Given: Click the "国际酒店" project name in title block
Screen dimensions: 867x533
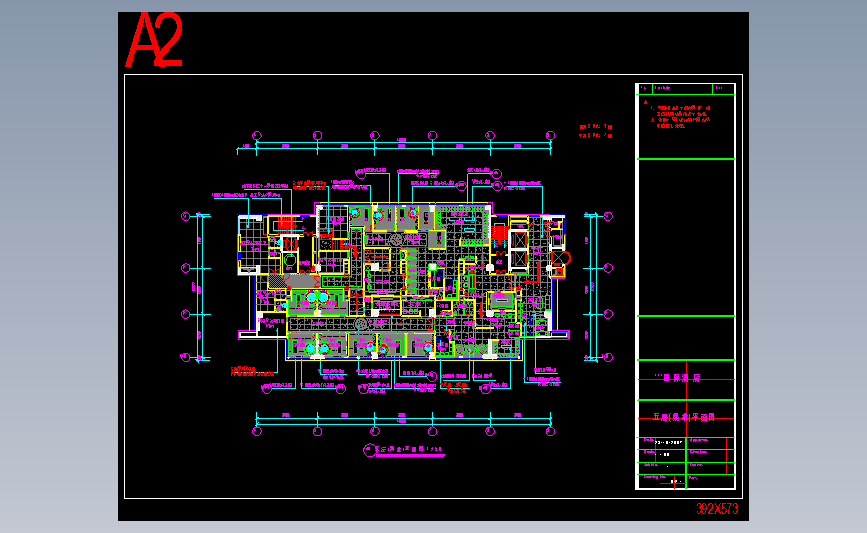Looking at the screenshot, I should 677,378.
